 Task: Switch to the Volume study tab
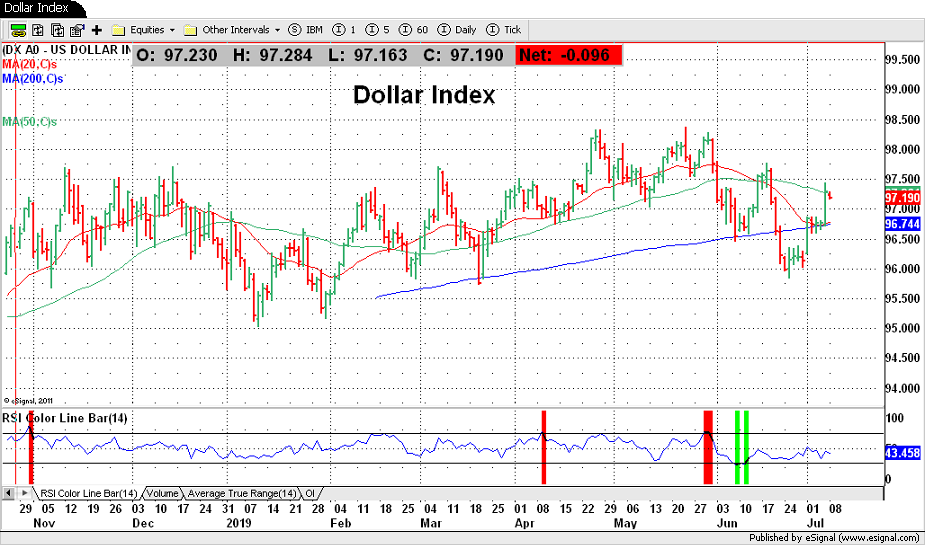[x=162, y=493]
